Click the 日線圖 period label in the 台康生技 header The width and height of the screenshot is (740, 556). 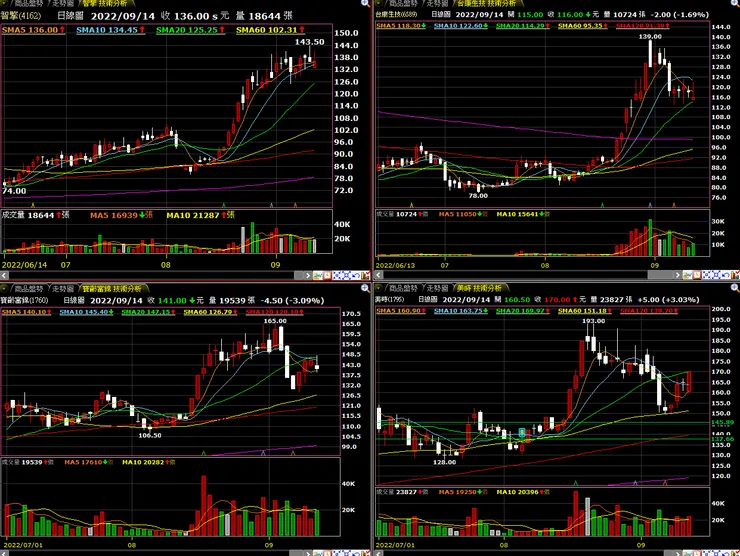coord(441,15)
